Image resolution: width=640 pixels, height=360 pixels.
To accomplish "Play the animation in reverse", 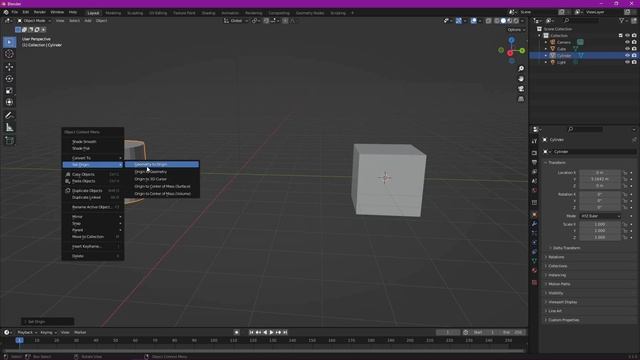I will 265,332.
